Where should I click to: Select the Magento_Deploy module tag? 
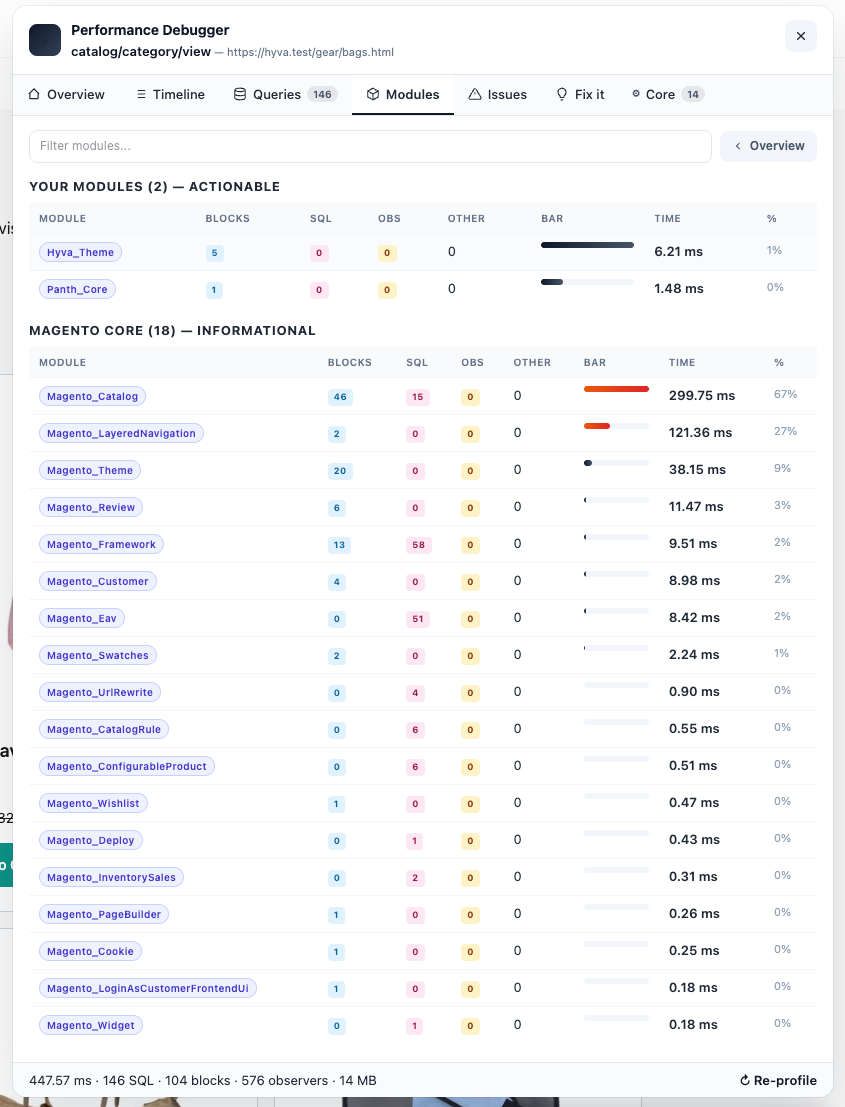(90, 840)
